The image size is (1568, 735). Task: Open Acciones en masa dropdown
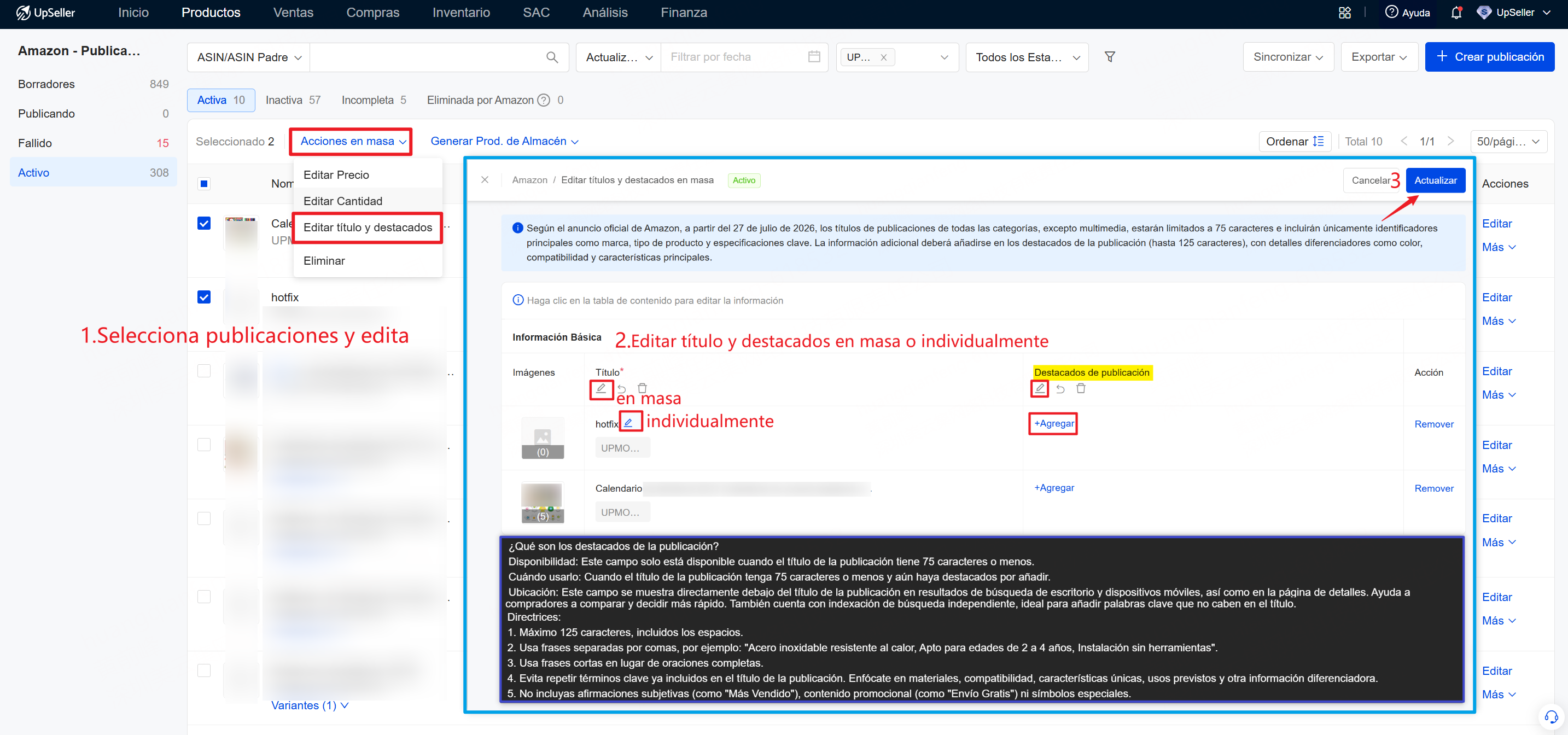point(353,141)
